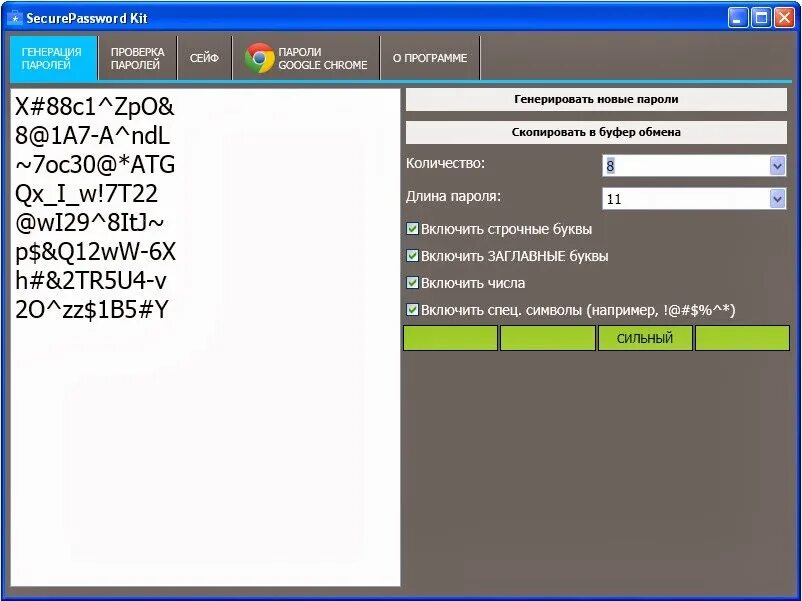Click Генерировать новые пароли button
Image resolution: width=802 pixels, height=601 pixels.
point(596,99)
